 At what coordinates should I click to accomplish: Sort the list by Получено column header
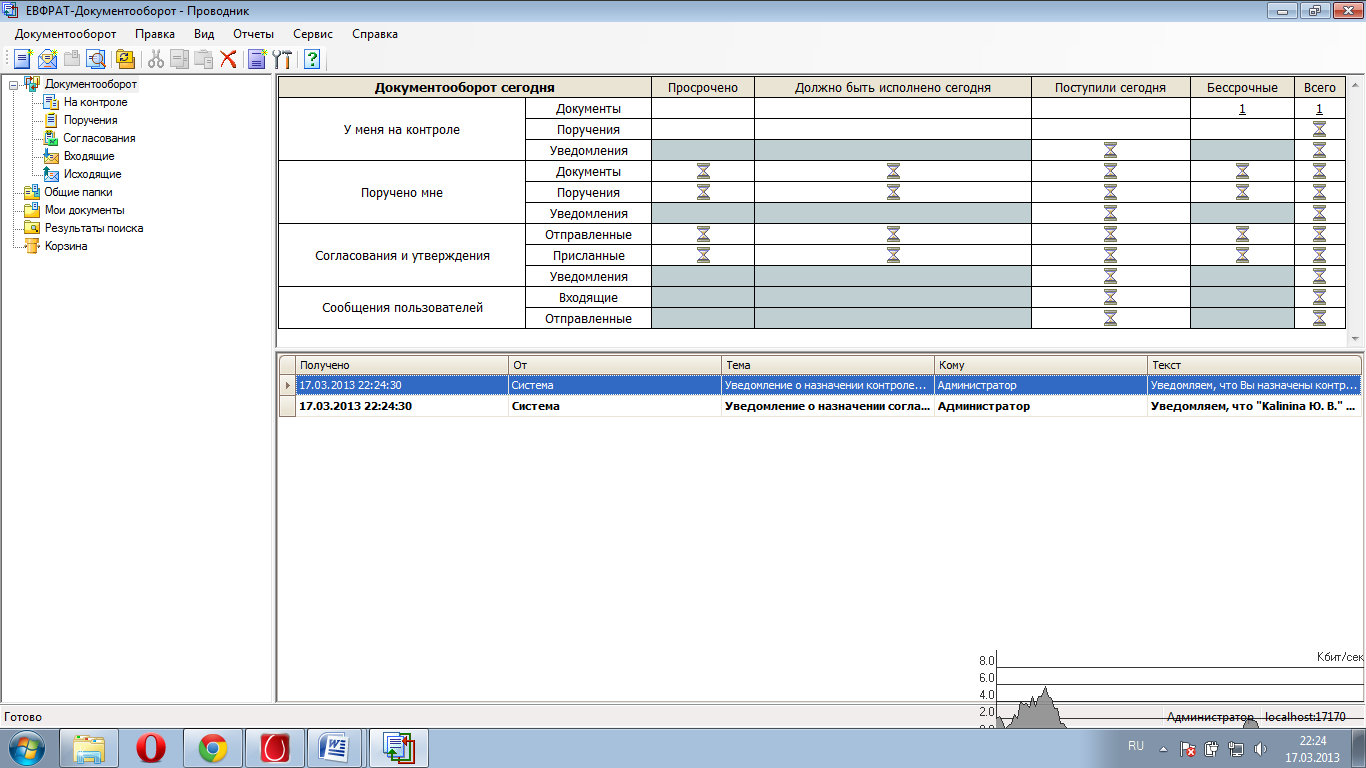pos(402,366)
